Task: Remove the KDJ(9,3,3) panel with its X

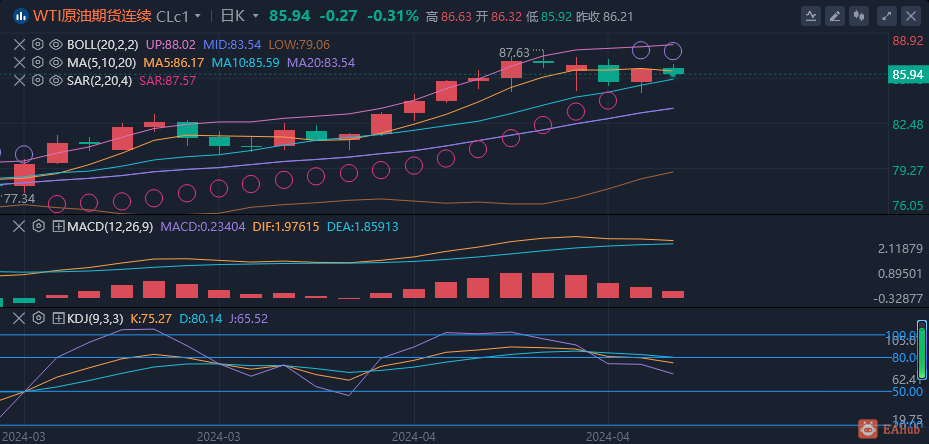Action: tap(20, 318)
